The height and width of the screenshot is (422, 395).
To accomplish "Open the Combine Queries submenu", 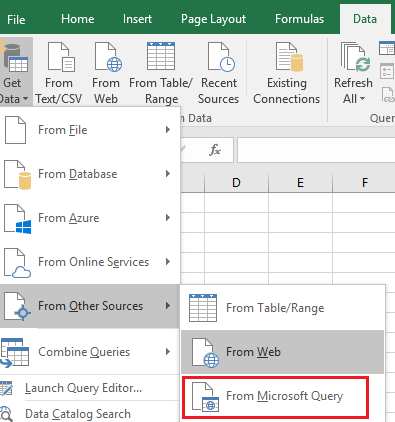I will [90, 352].
